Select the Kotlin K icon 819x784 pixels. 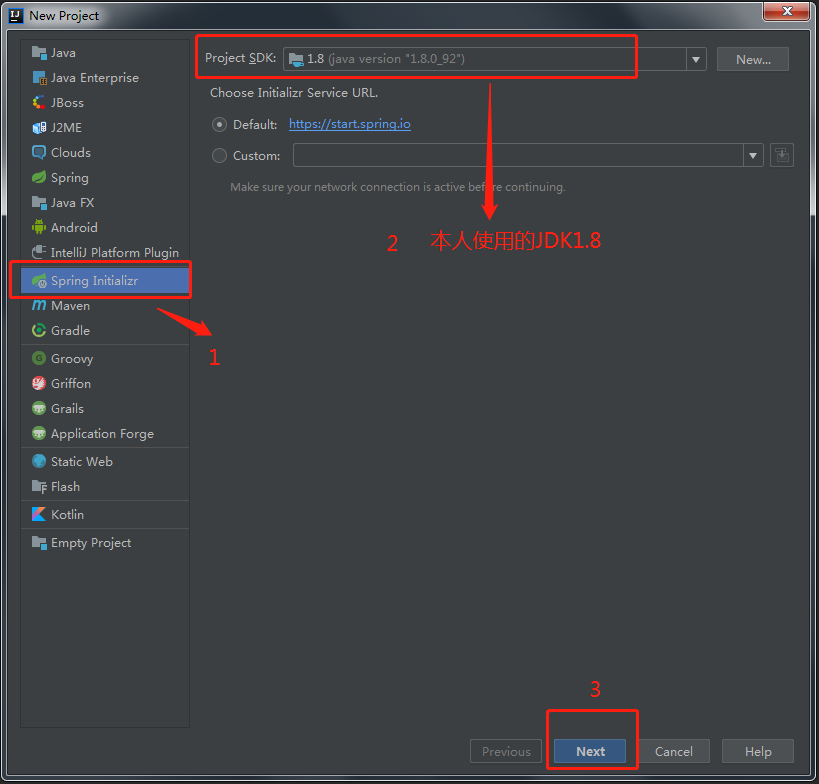pos(39,514)
